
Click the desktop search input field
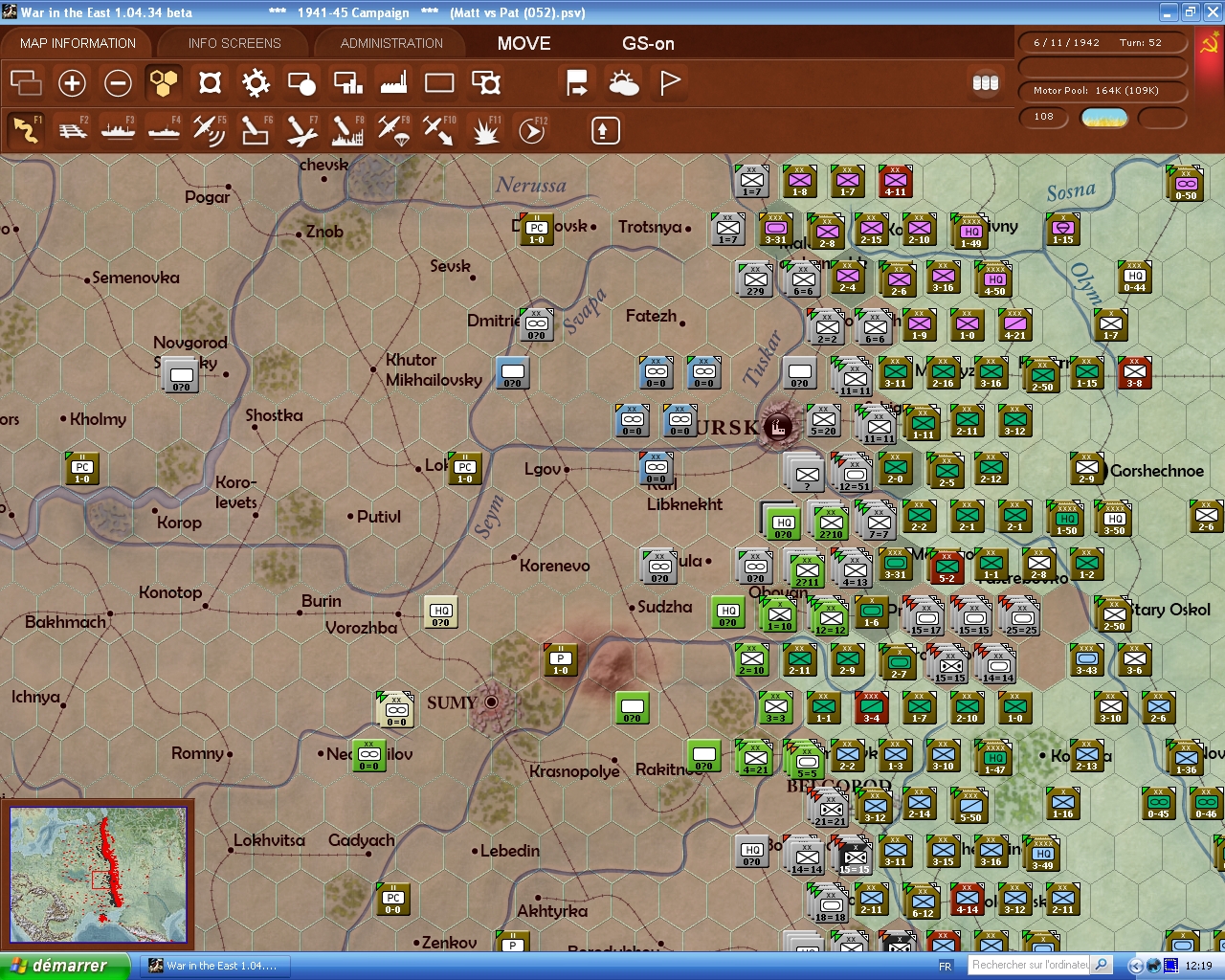(x=1030, y=965)
